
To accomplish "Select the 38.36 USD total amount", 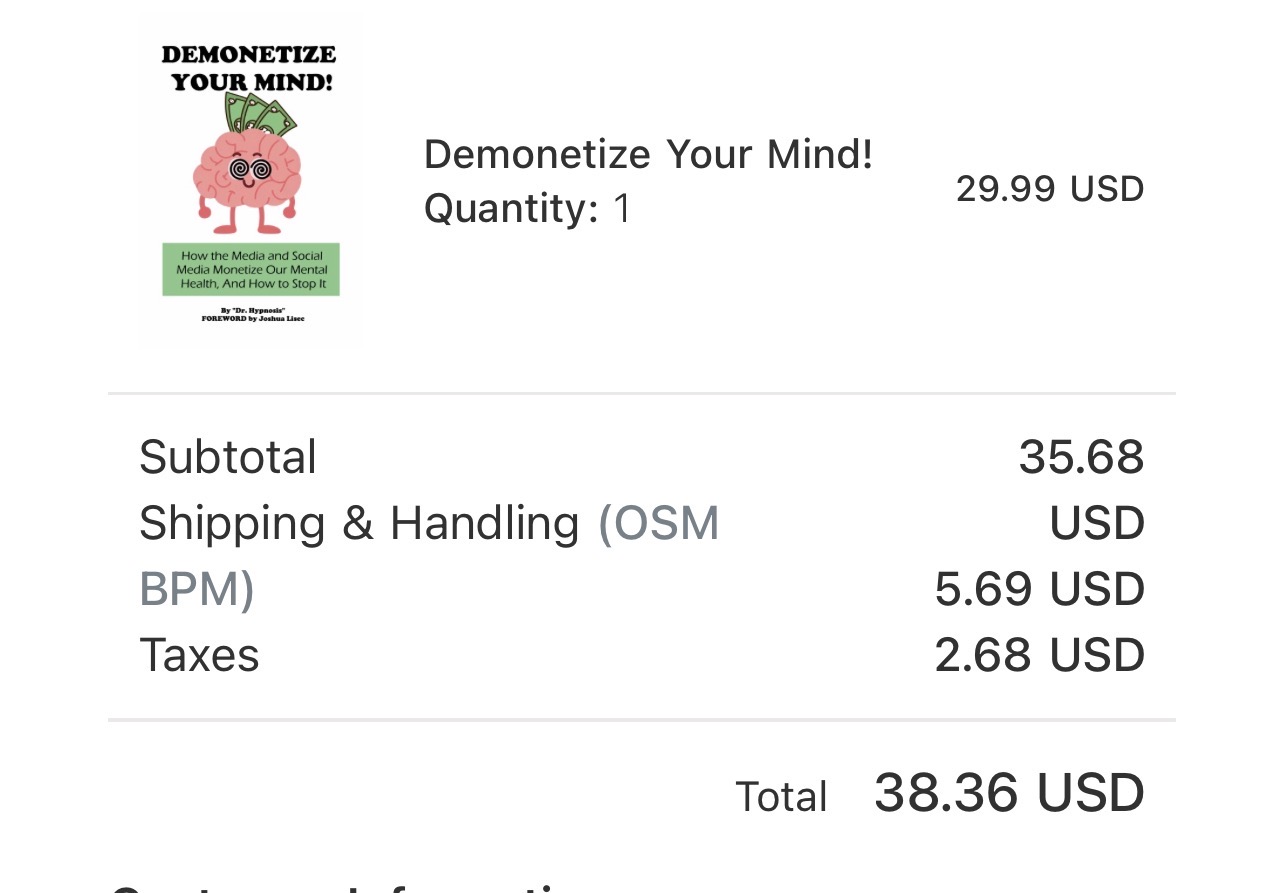I will pos(1009,793).
